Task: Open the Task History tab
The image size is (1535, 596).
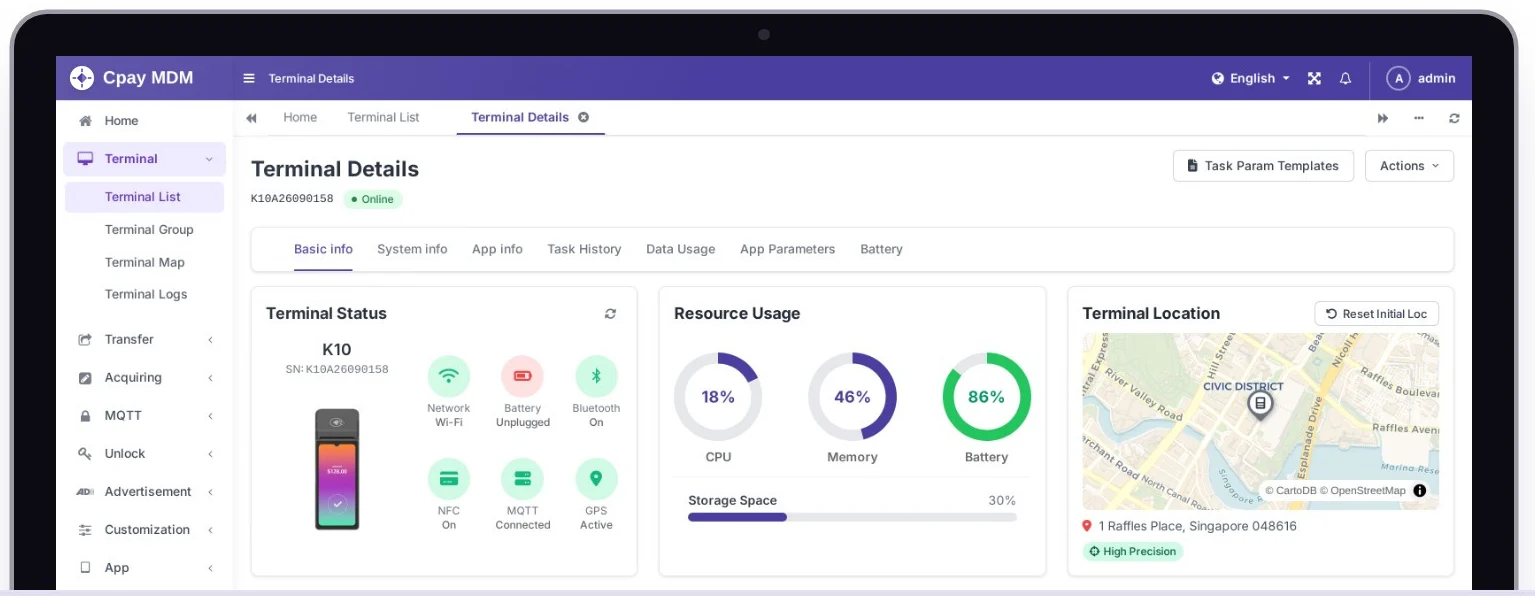Action: [584, 249]
